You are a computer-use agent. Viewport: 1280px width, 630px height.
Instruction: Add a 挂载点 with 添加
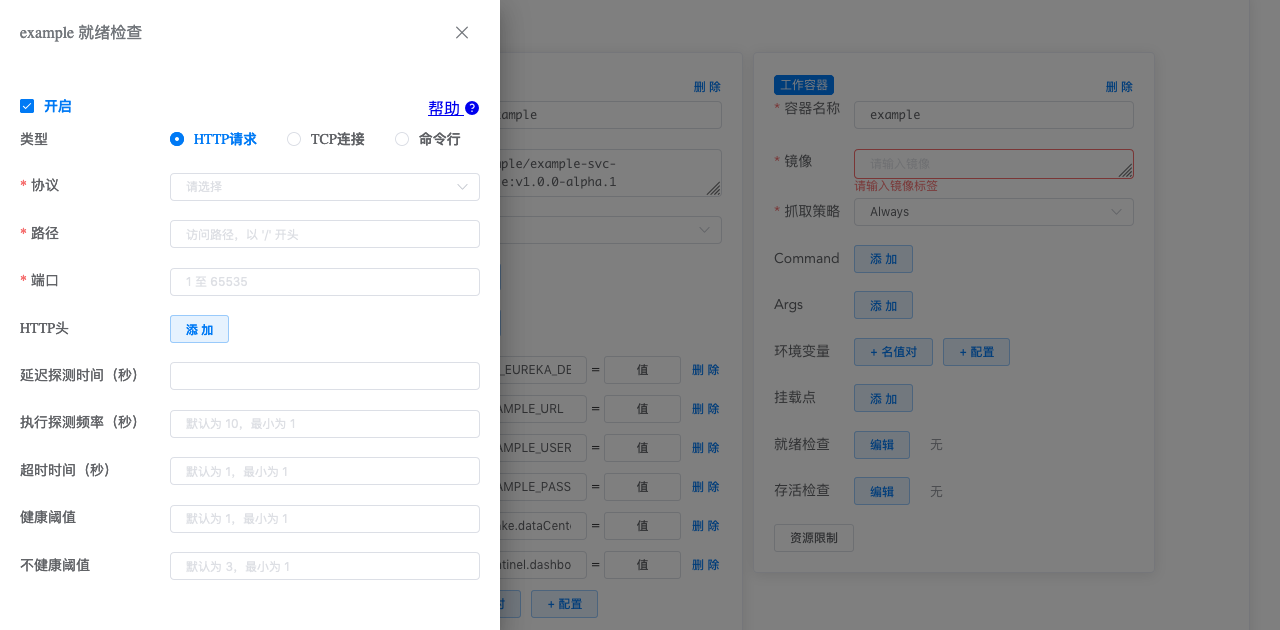point(883,398)
